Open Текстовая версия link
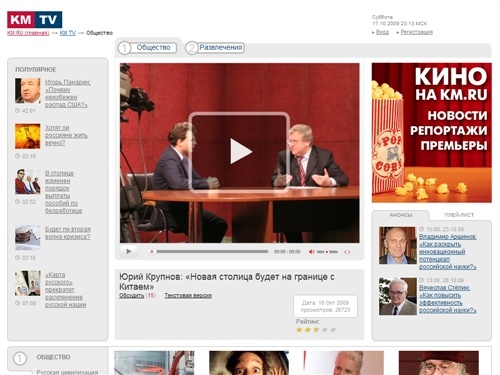Viewport: 500px width, 375px height. coord(188,296)
